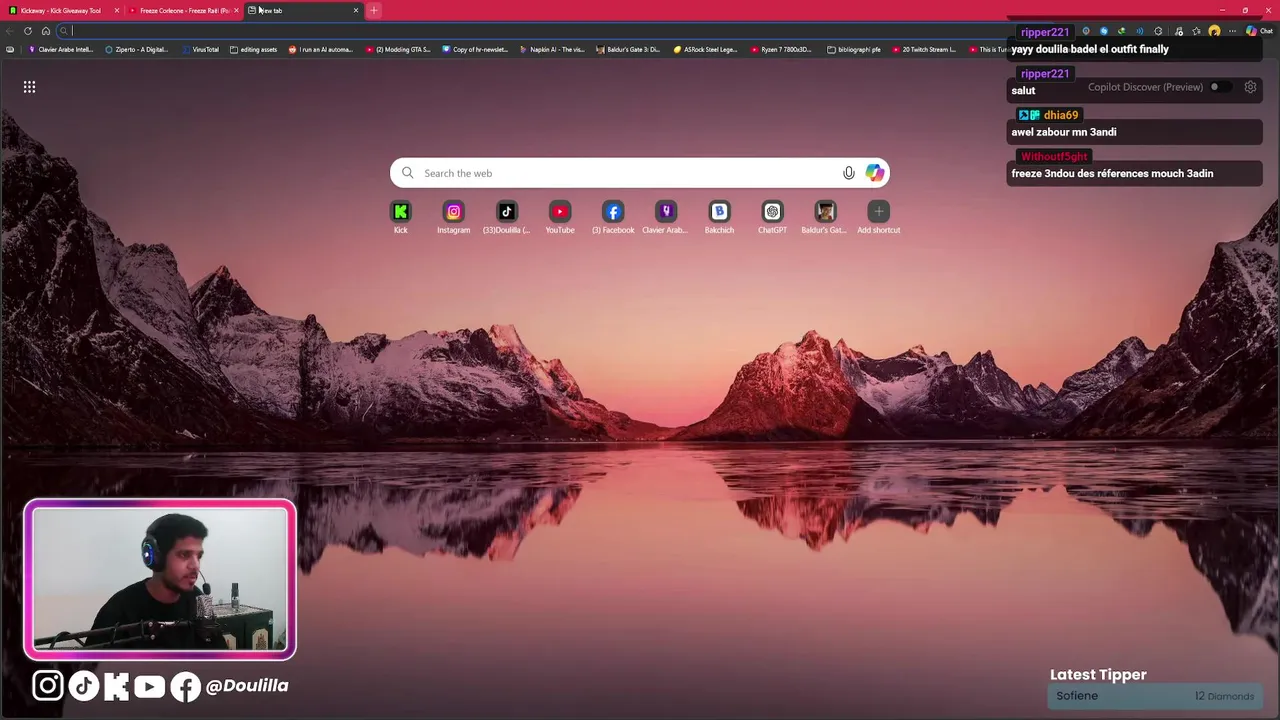Go to the home page icon

46,31
